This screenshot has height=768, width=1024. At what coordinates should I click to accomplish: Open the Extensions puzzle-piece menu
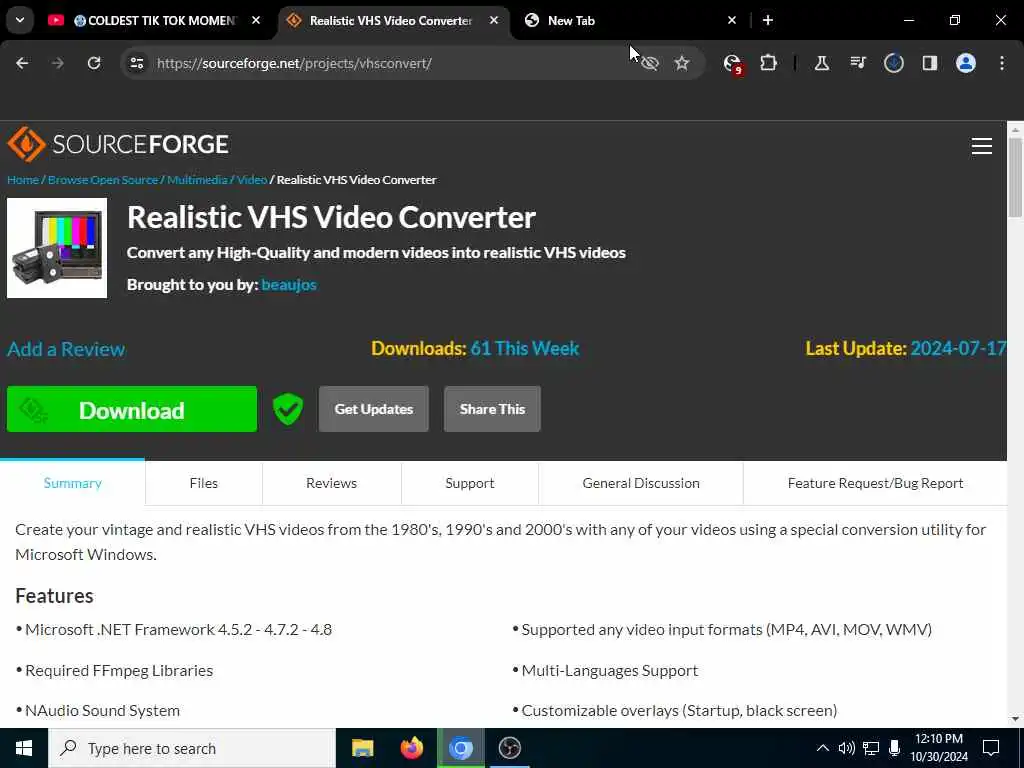pyautogui.click(x=769, y=63)
